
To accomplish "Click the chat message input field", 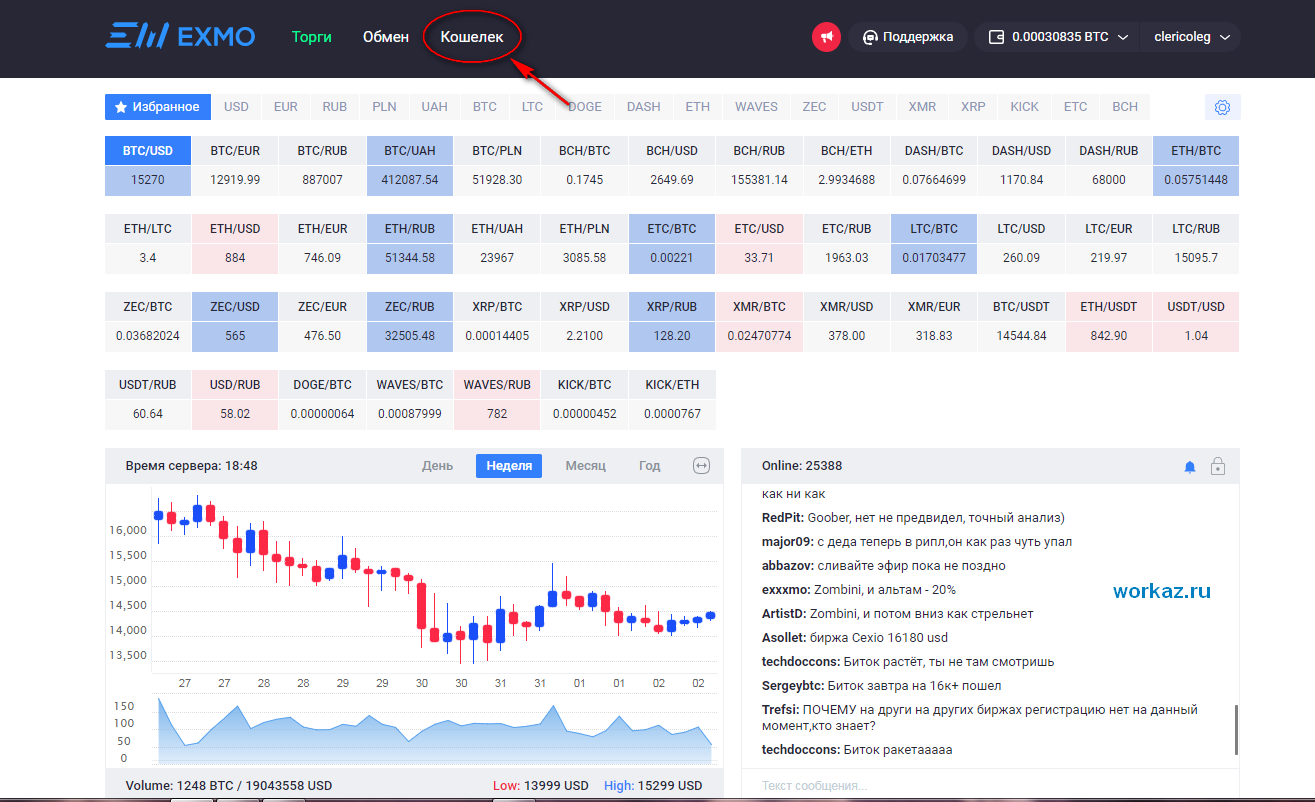I will coord(990,786).
